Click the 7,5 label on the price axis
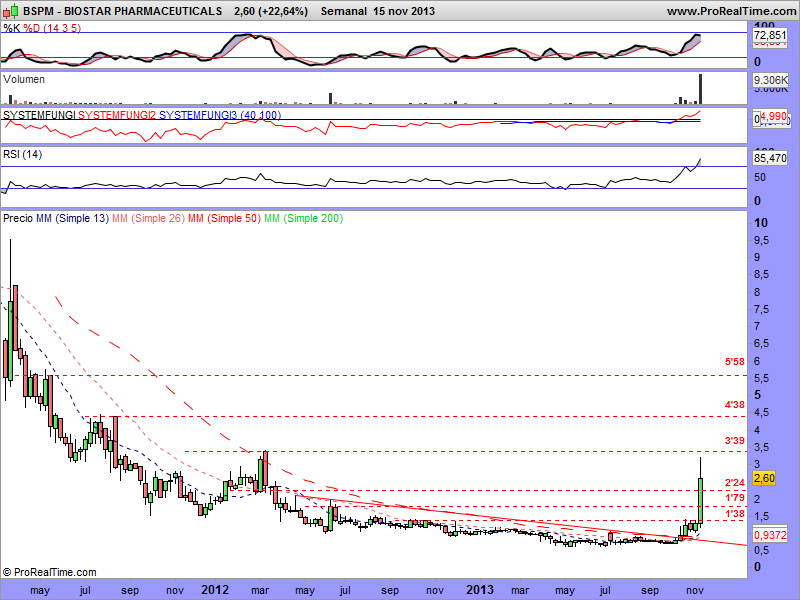The image size is (800, 600). click(x=761, y=309)
